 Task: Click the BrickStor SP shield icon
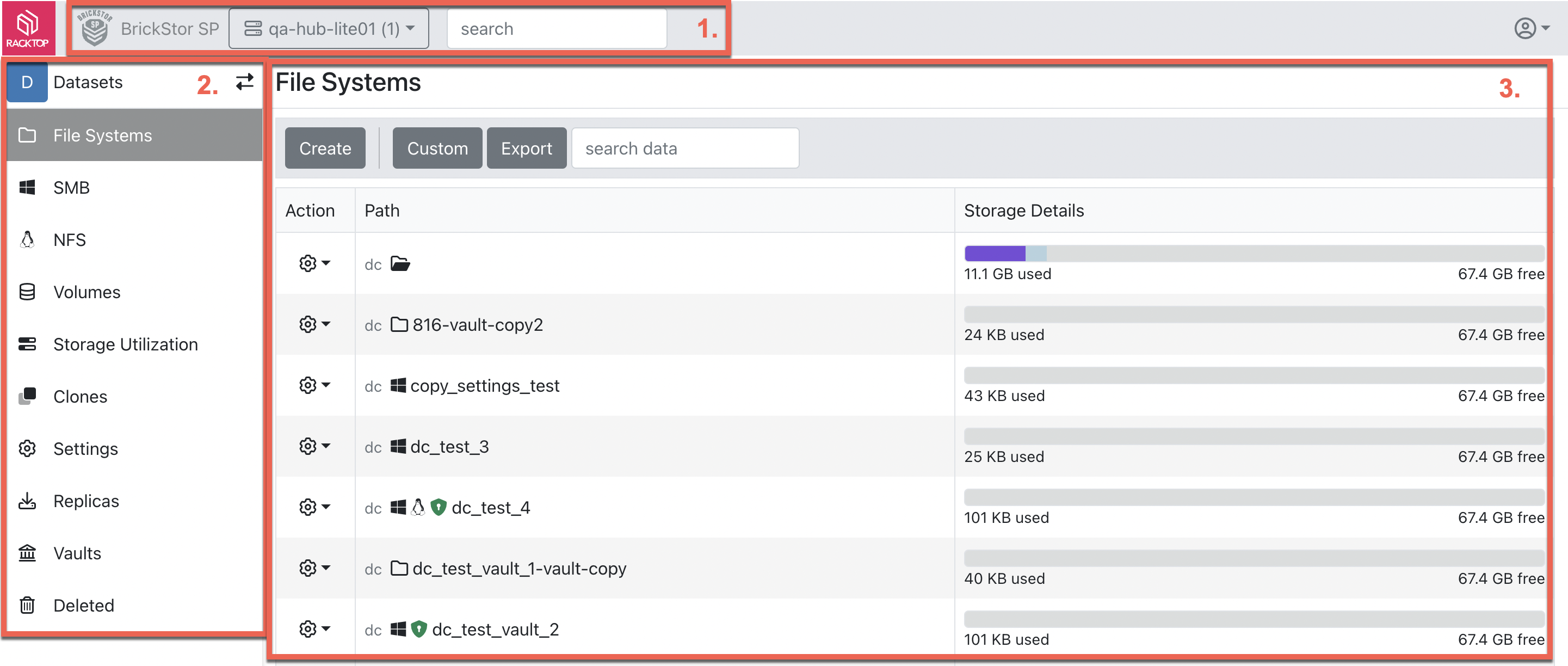[x=94, y=28]
